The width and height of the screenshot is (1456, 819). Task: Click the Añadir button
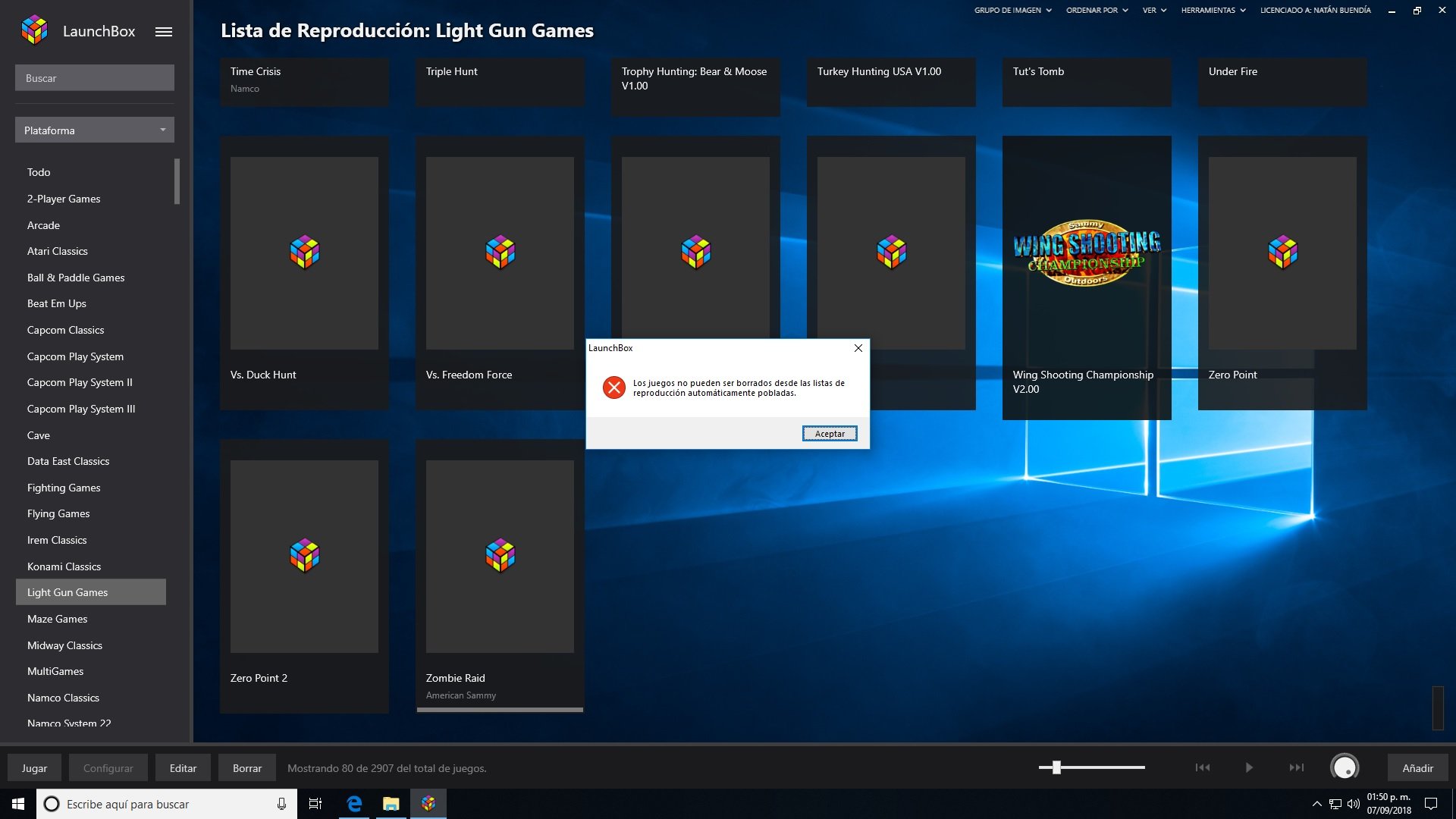(1417, 767)
